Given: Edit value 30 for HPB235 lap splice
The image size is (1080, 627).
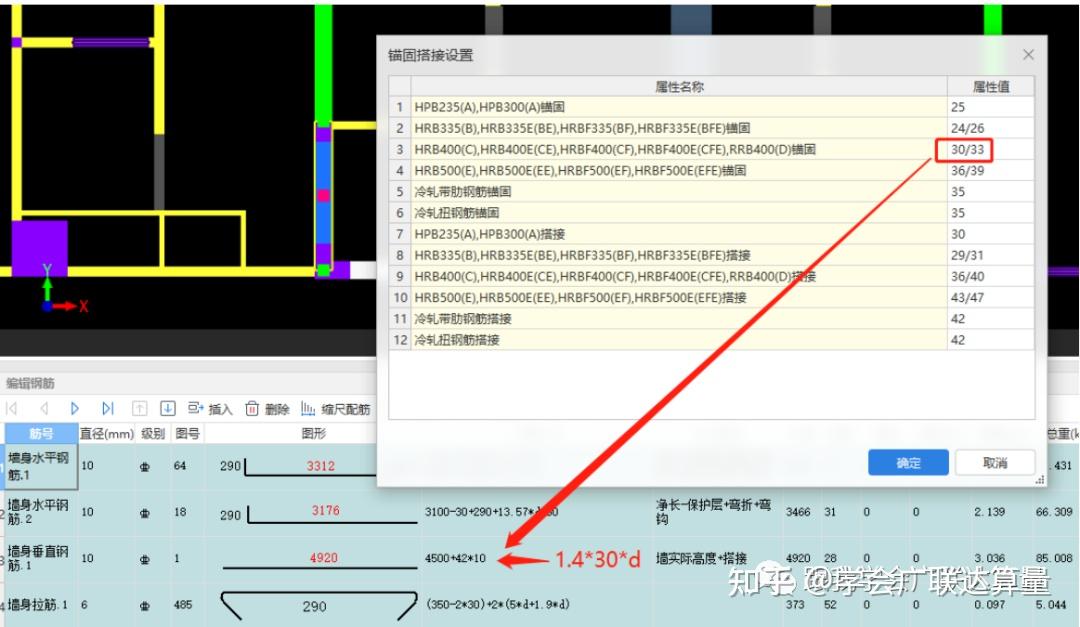Looking at the screenshot, I should [990, 234].
